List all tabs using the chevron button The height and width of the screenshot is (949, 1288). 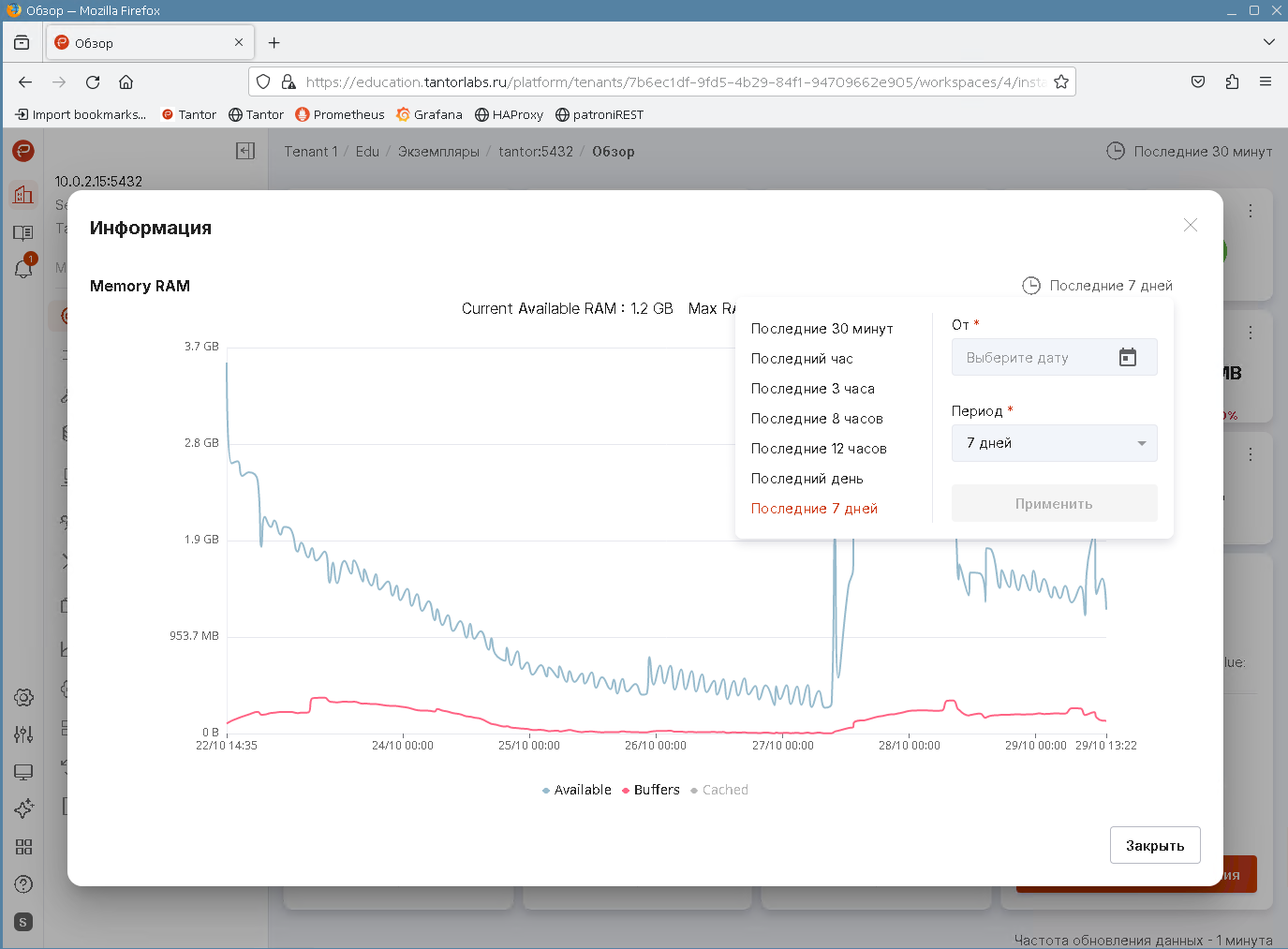click(x=1268, y=42)
